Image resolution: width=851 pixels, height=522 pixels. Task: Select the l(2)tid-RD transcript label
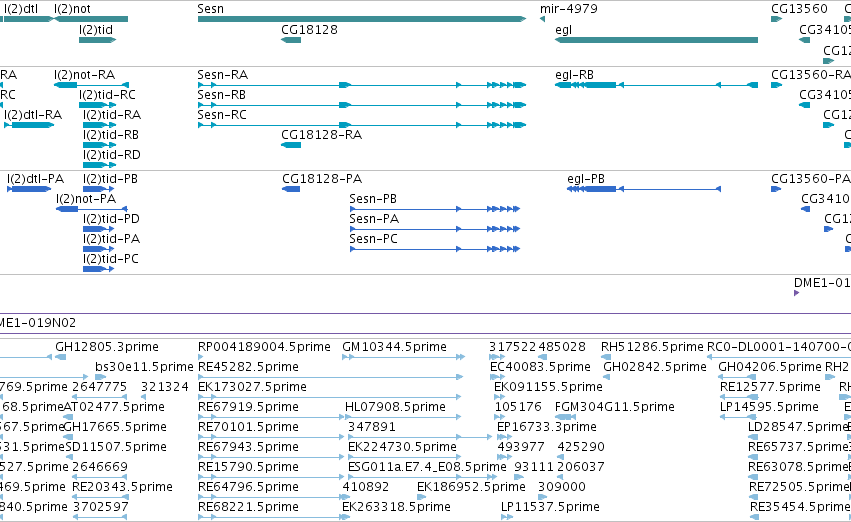(112, 155)
